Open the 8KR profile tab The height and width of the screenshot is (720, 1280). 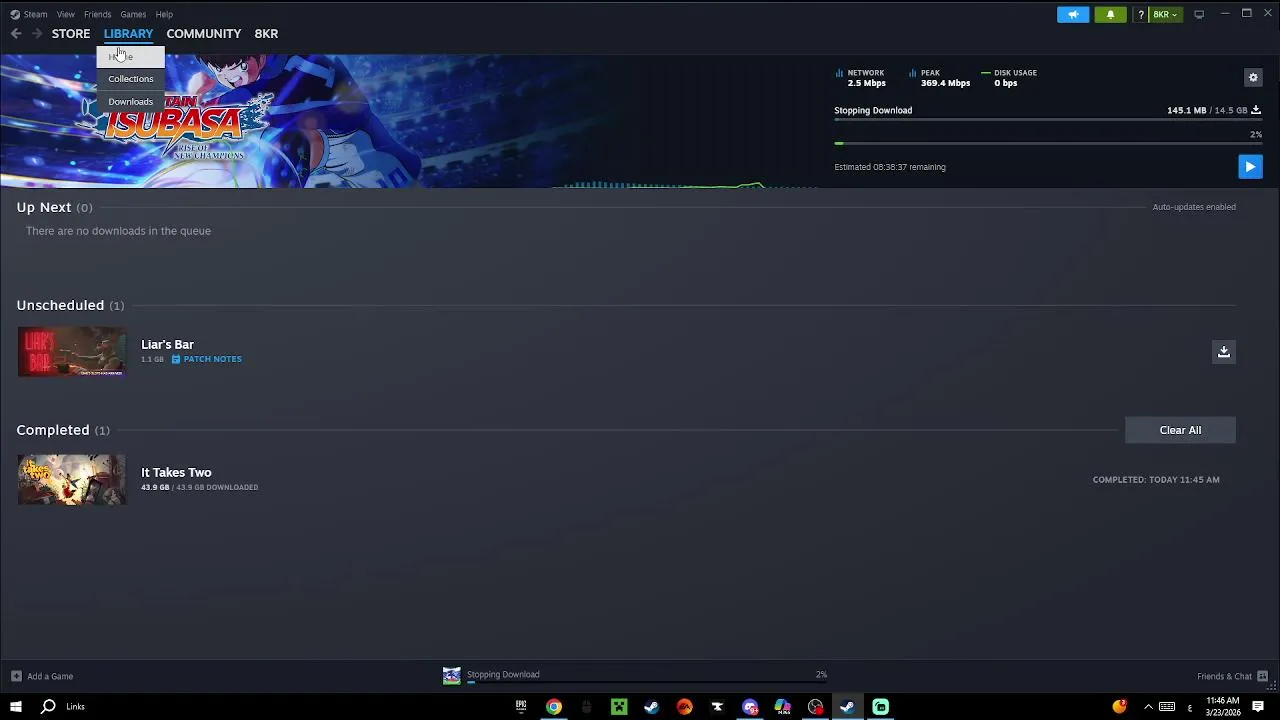266,34
